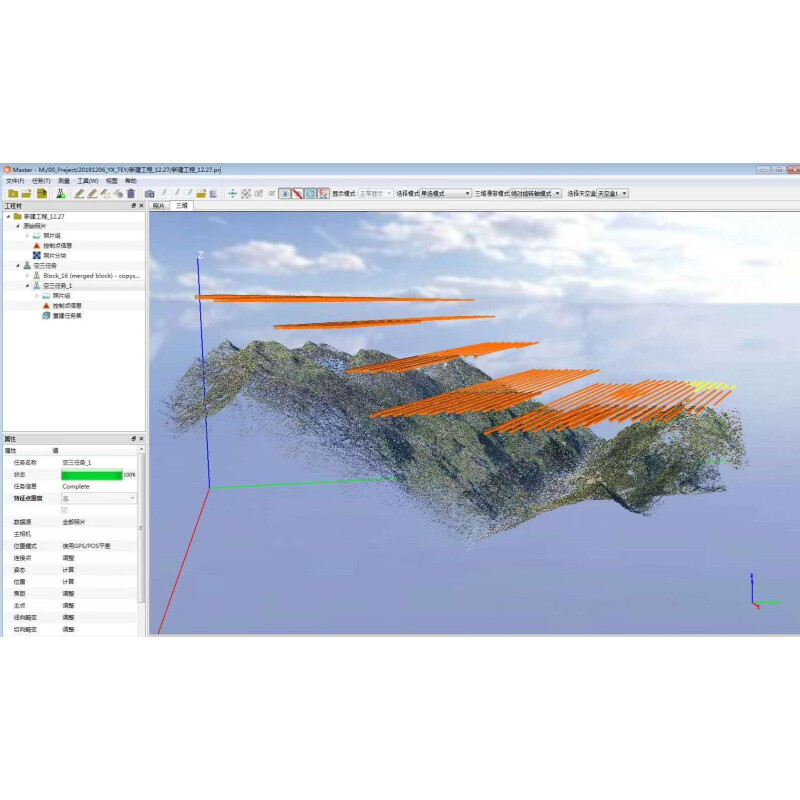Toggle the red diagonal line toolbar button
Viewport: 800px width, 800px height.
[297, 193]
